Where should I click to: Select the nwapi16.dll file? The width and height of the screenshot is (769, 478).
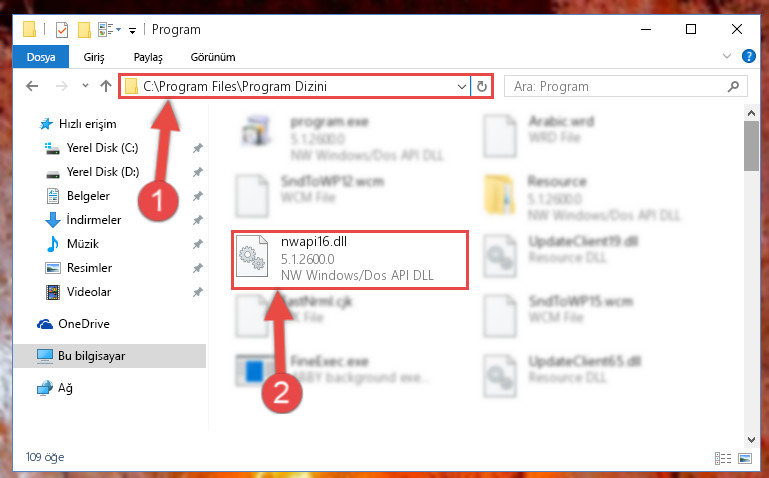point(350,258)
